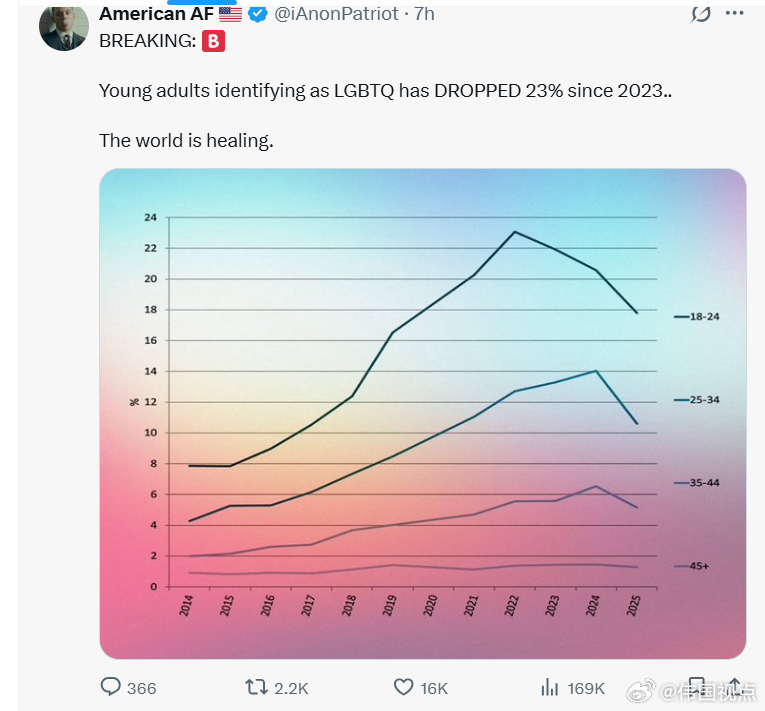Click the 2.2K repost count

click(291, 688)
